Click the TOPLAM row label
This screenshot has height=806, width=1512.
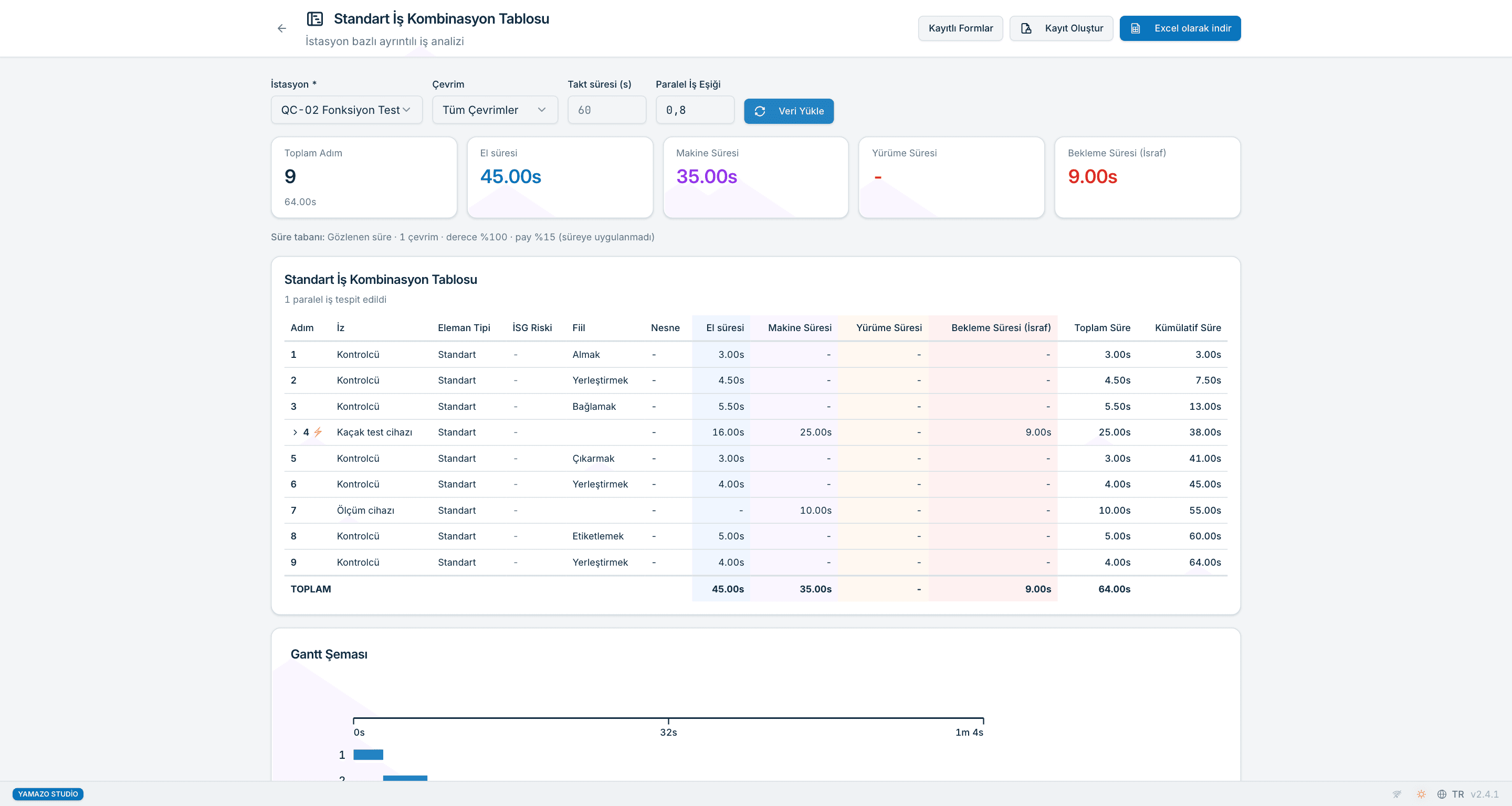click(310, 589)
